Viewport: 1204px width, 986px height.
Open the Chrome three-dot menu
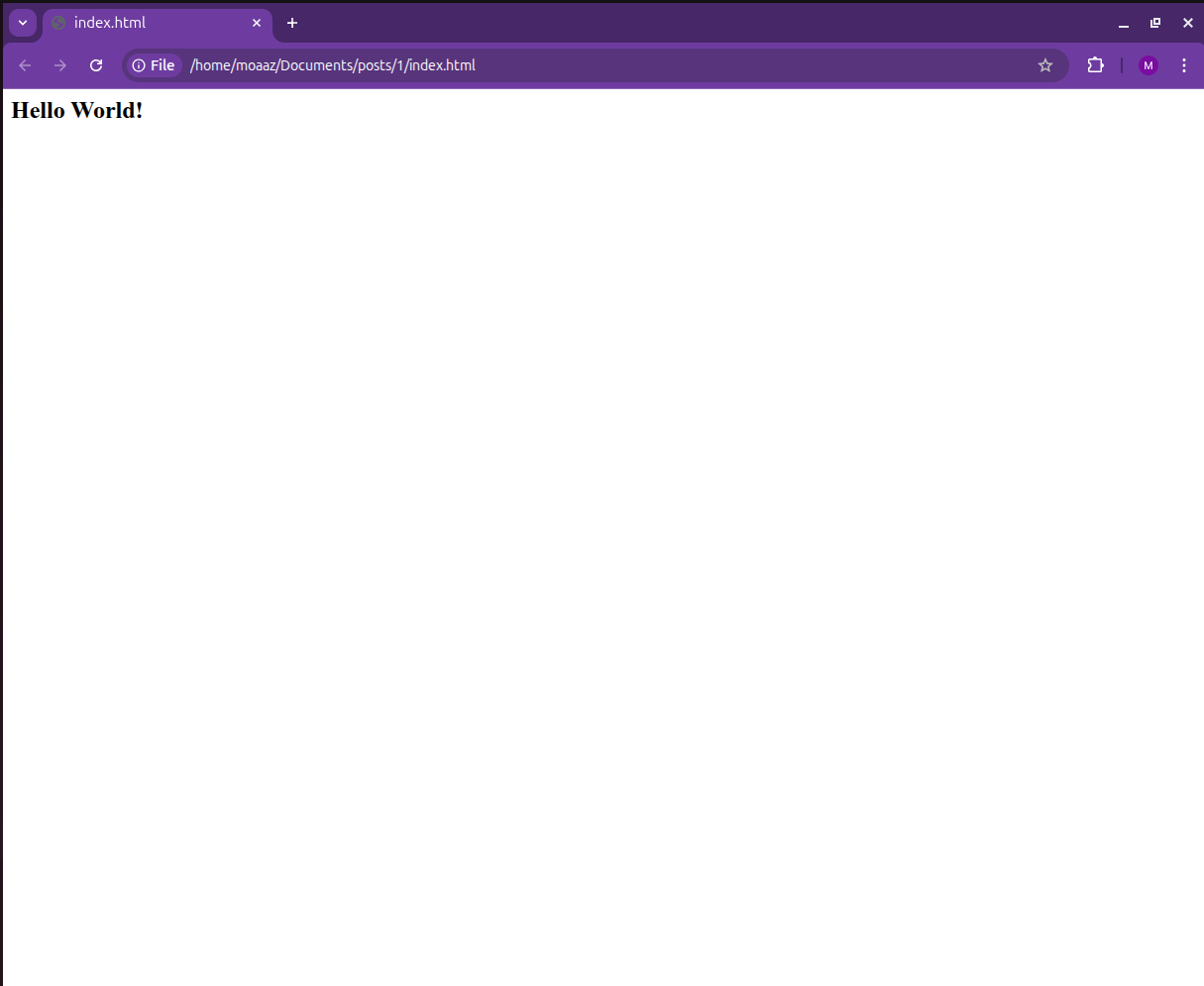click(x=1184, y=65)
